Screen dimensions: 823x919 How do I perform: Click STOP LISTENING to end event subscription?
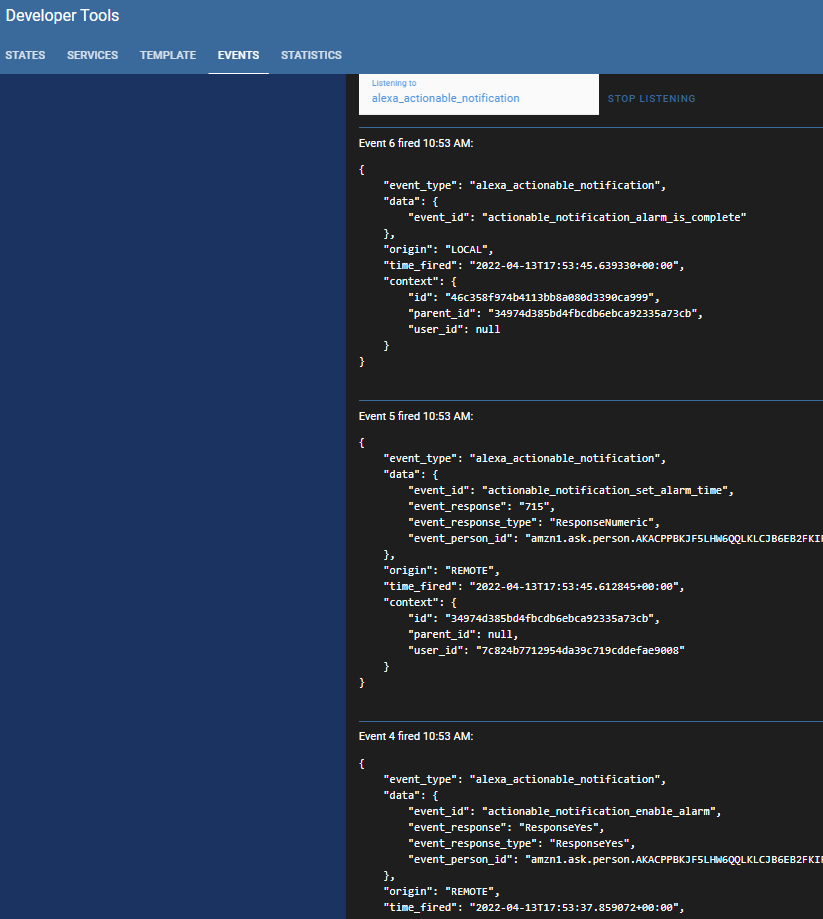click(651, 98)
